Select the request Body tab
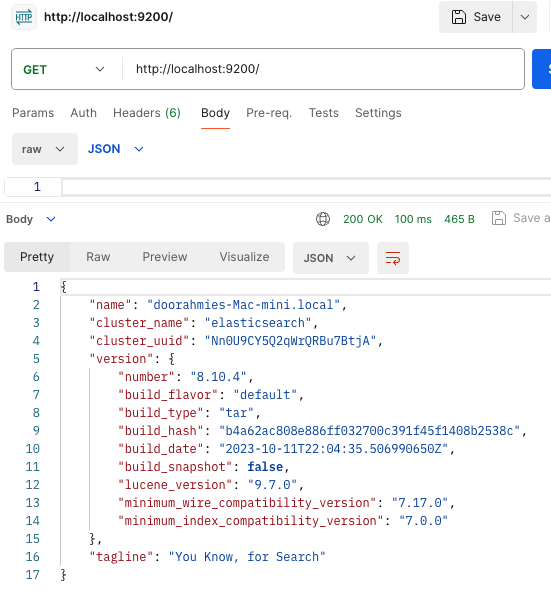Screen dimensions: 551x613 [x=215, y=113]
